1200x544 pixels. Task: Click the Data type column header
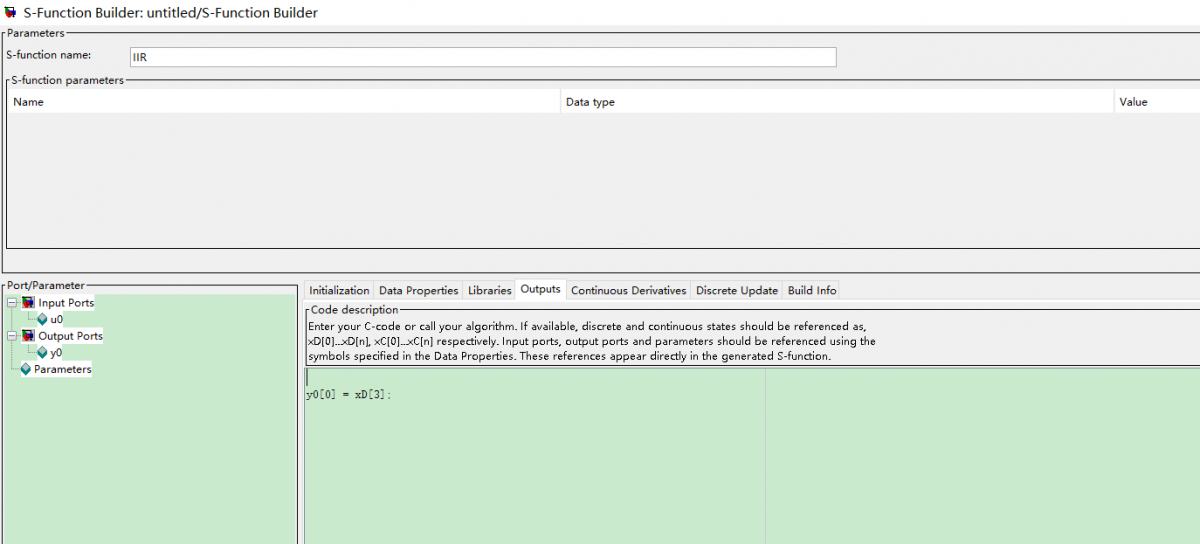[x=838, y=101]
